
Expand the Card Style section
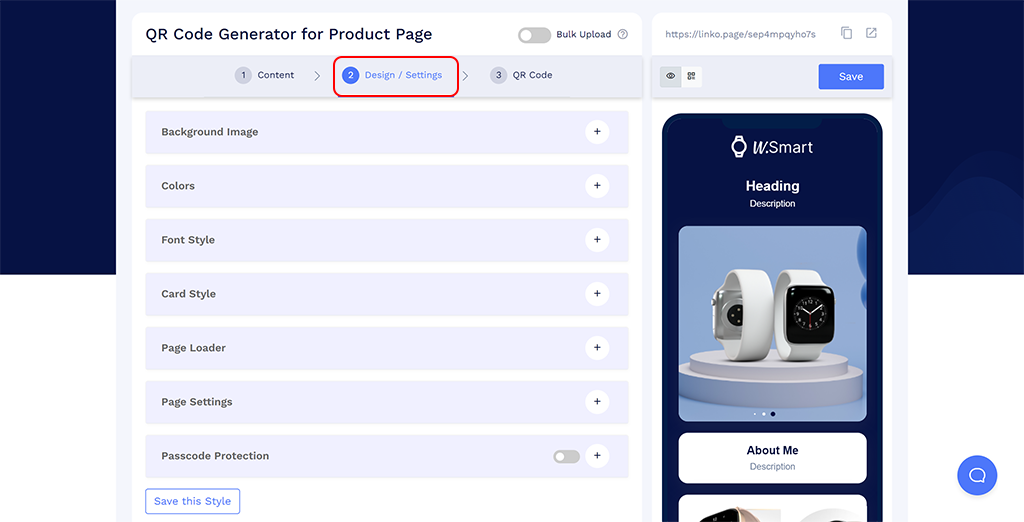coord(597,293)
